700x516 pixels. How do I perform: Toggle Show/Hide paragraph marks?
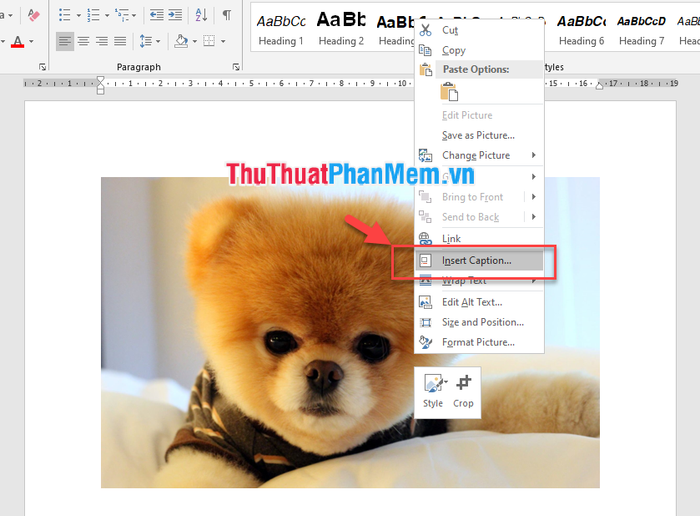[227, 15]
